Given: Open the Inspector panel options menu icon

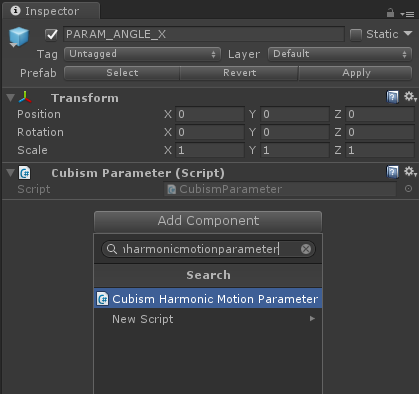Looking at the screenshot, I should click(x=407, y=14).
